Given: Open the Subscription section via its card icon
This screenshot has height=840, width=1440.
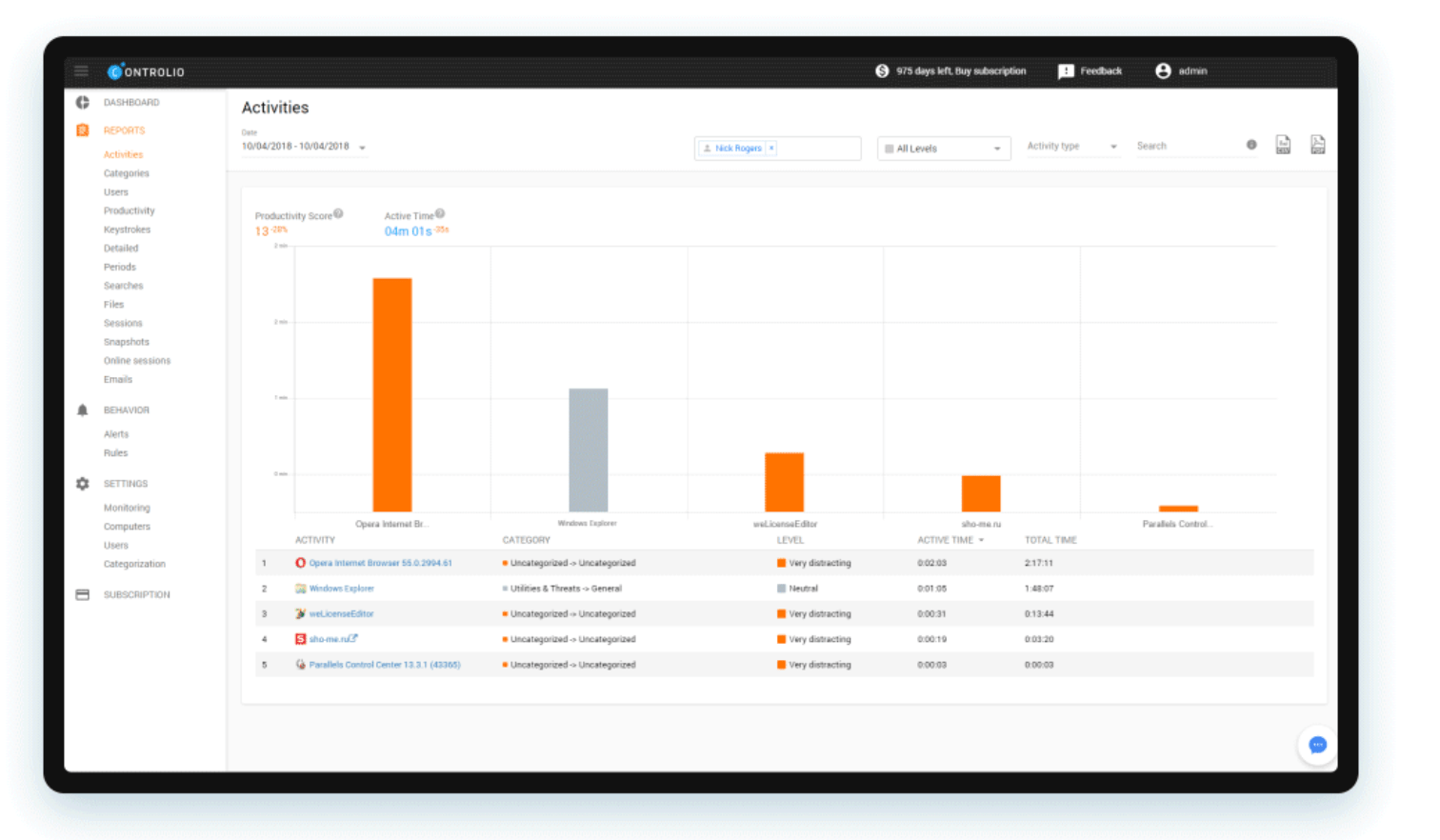Looking at the screenshot, I should tap(83, 594).
